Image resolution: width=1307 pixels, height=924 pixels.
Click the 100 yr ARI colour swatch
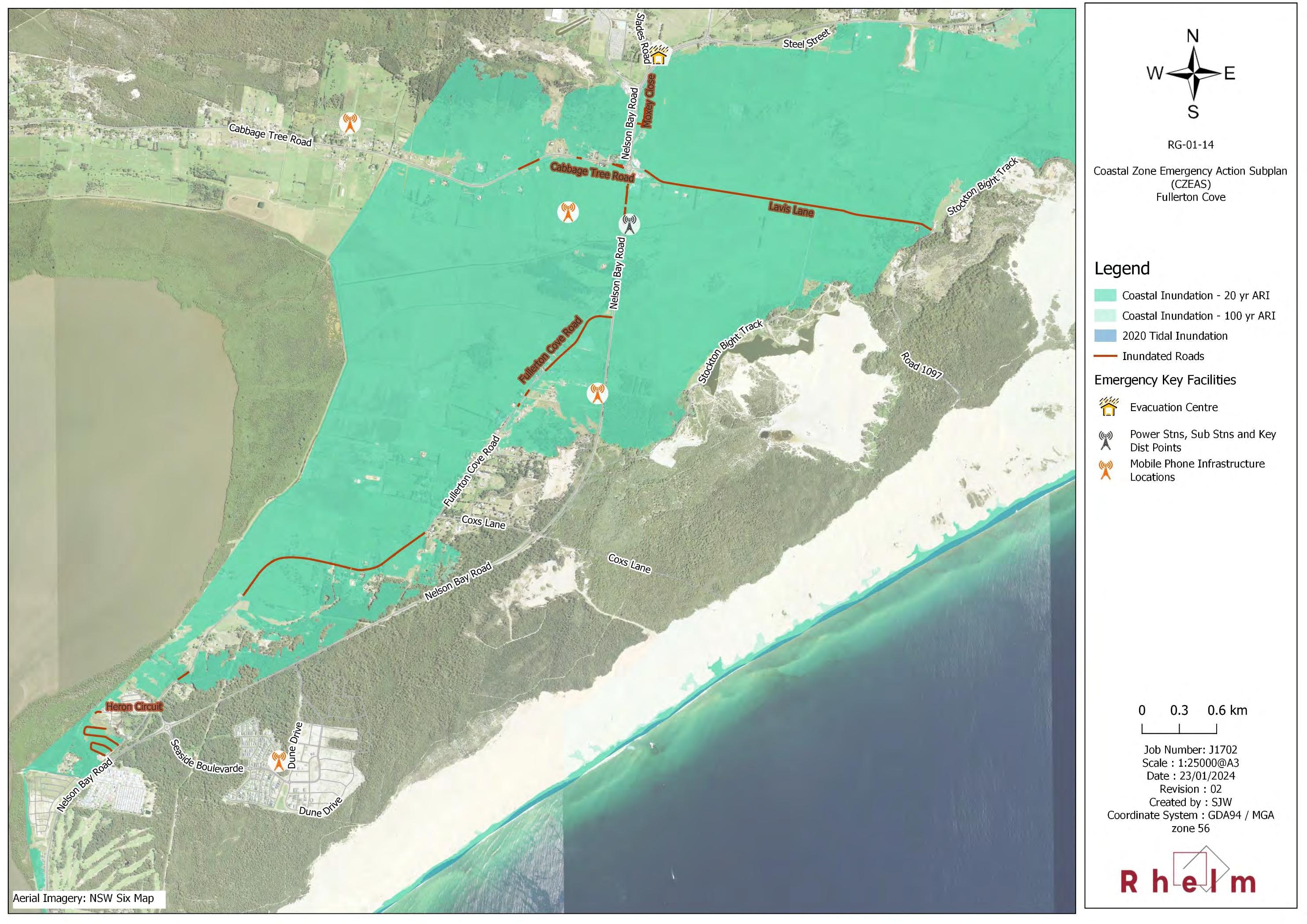[1105, 316]
